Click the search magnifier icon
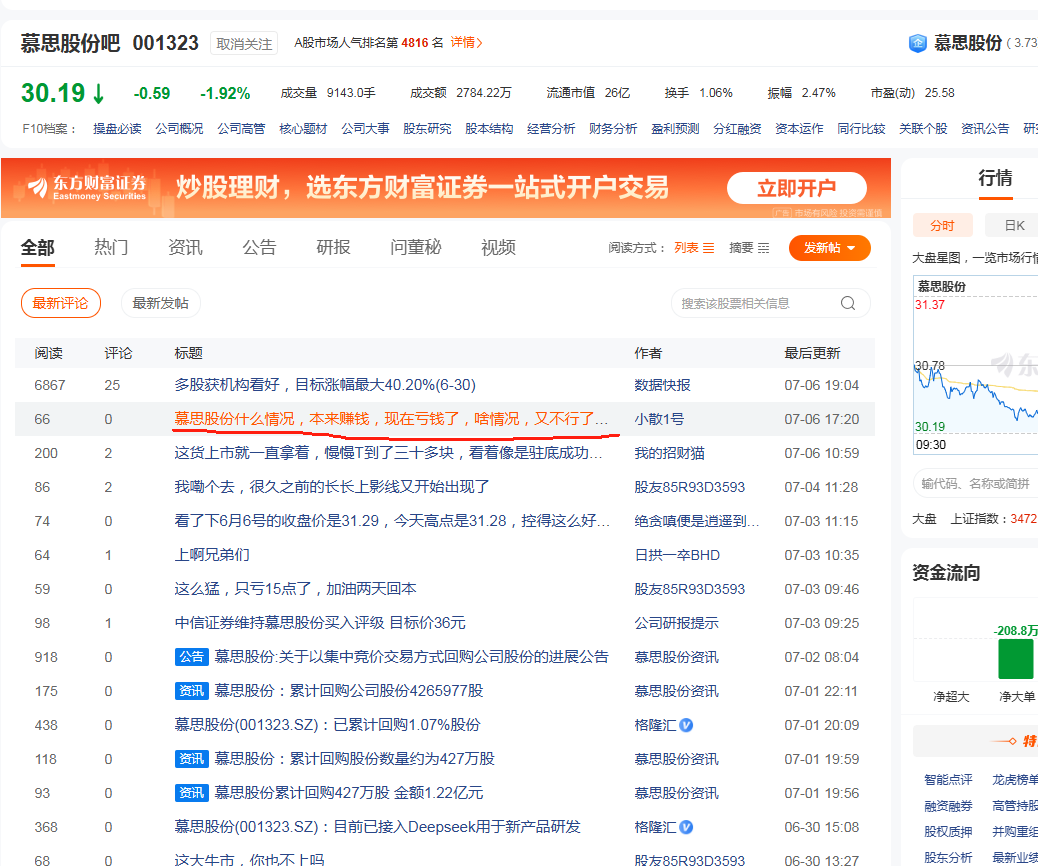This screenshot has width=1038, height=866. pos(847,303)
